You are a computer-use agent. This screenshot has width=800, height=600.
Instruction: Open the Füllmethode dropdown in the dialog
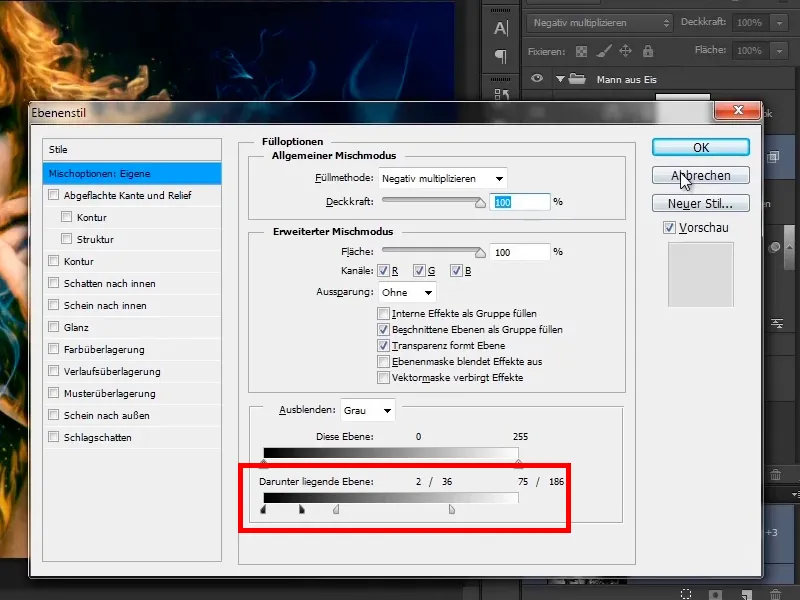tap(443, 179)
